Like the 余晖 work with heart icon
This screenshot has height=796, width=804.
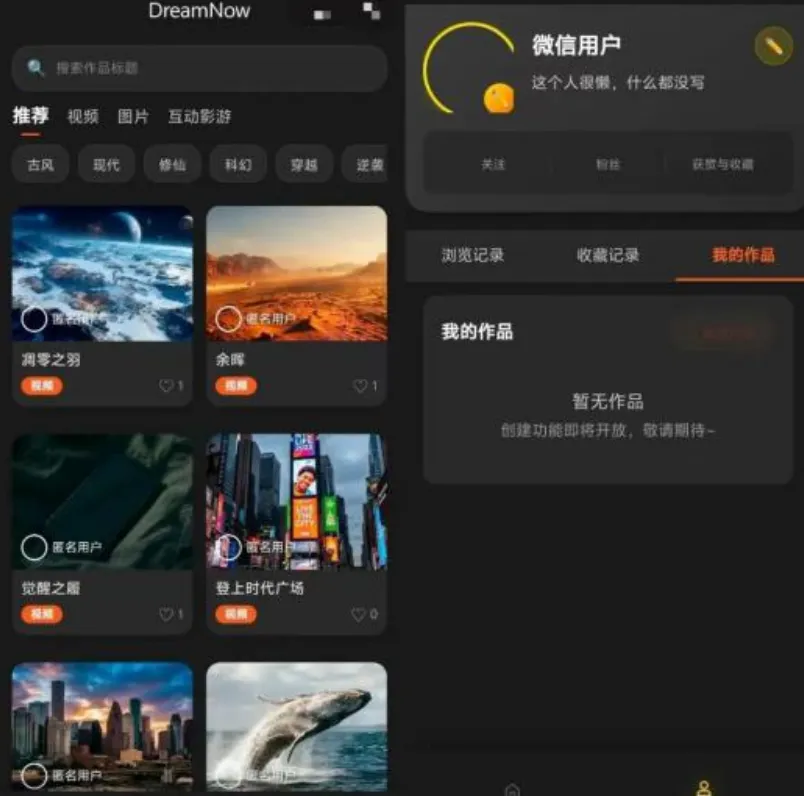[x=360, y=385]
